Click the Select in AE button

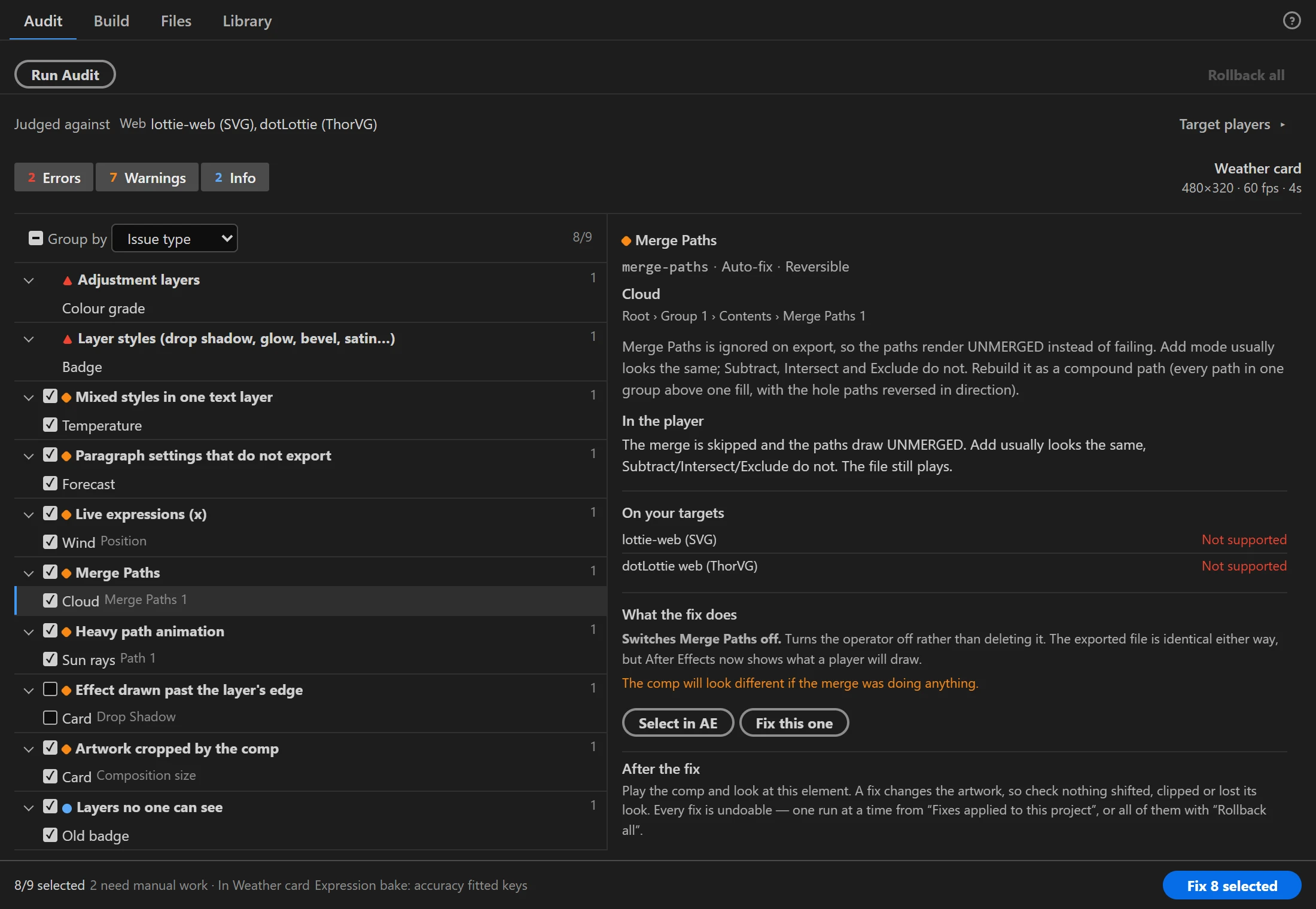pyautogui.click(x=678, y=723)
